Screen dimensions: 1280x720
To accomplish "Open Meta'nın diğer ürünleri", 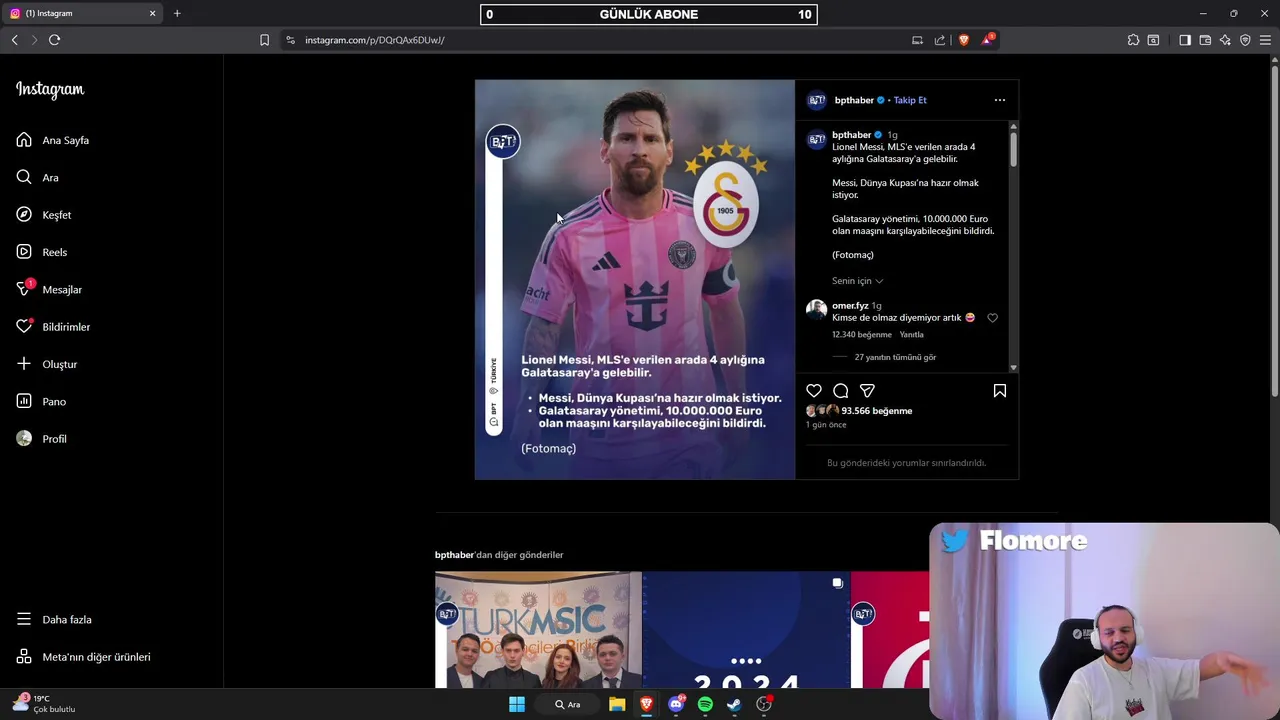I will (x=84, y=657).
